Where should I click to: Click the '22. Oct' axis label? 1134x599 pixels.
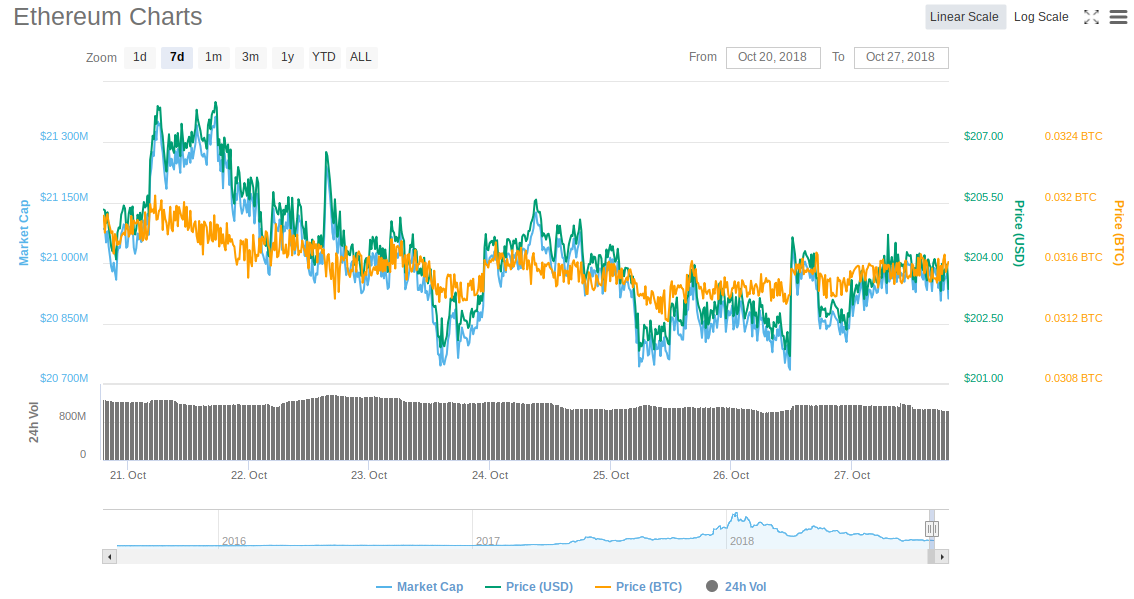point(249,475)
